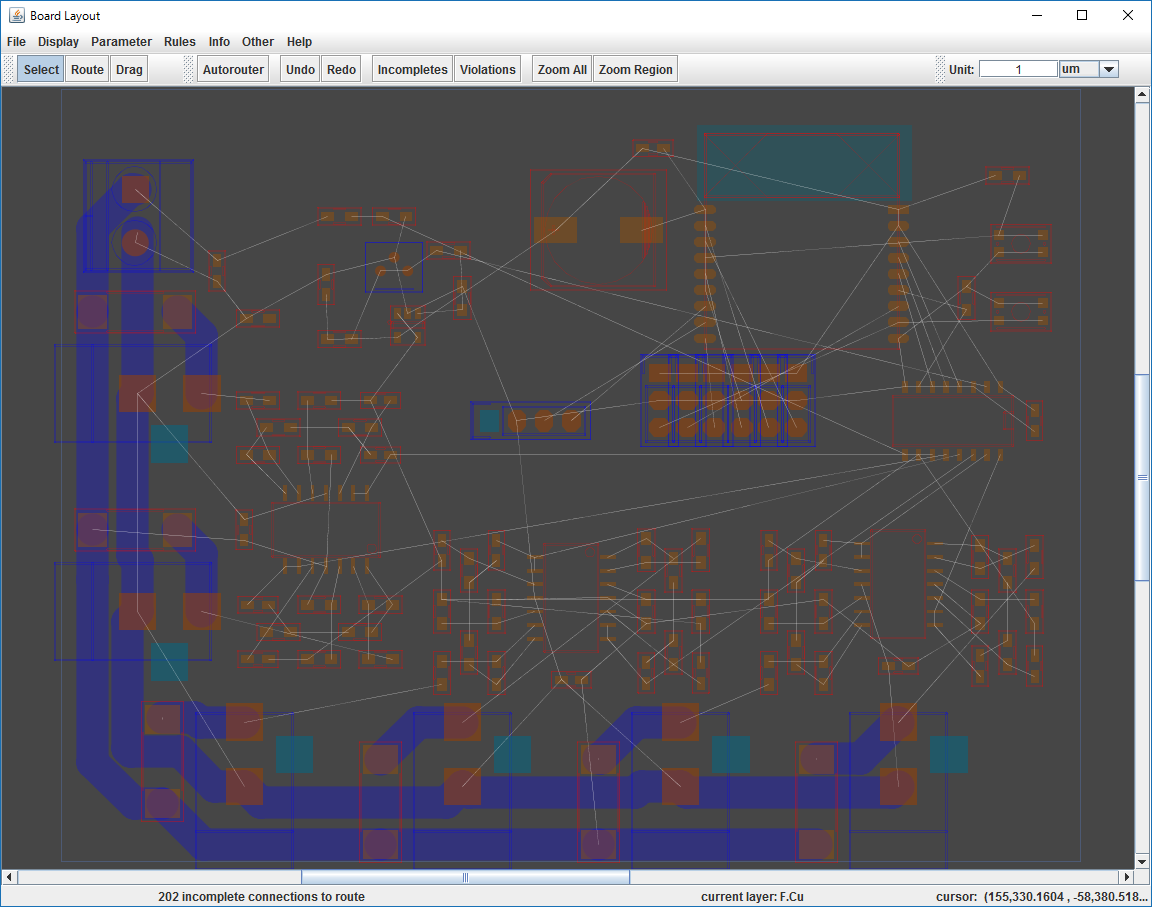This screenshot has height=907, width=1152.
Task: Open the Display menu
Action: tap(58, 42)
